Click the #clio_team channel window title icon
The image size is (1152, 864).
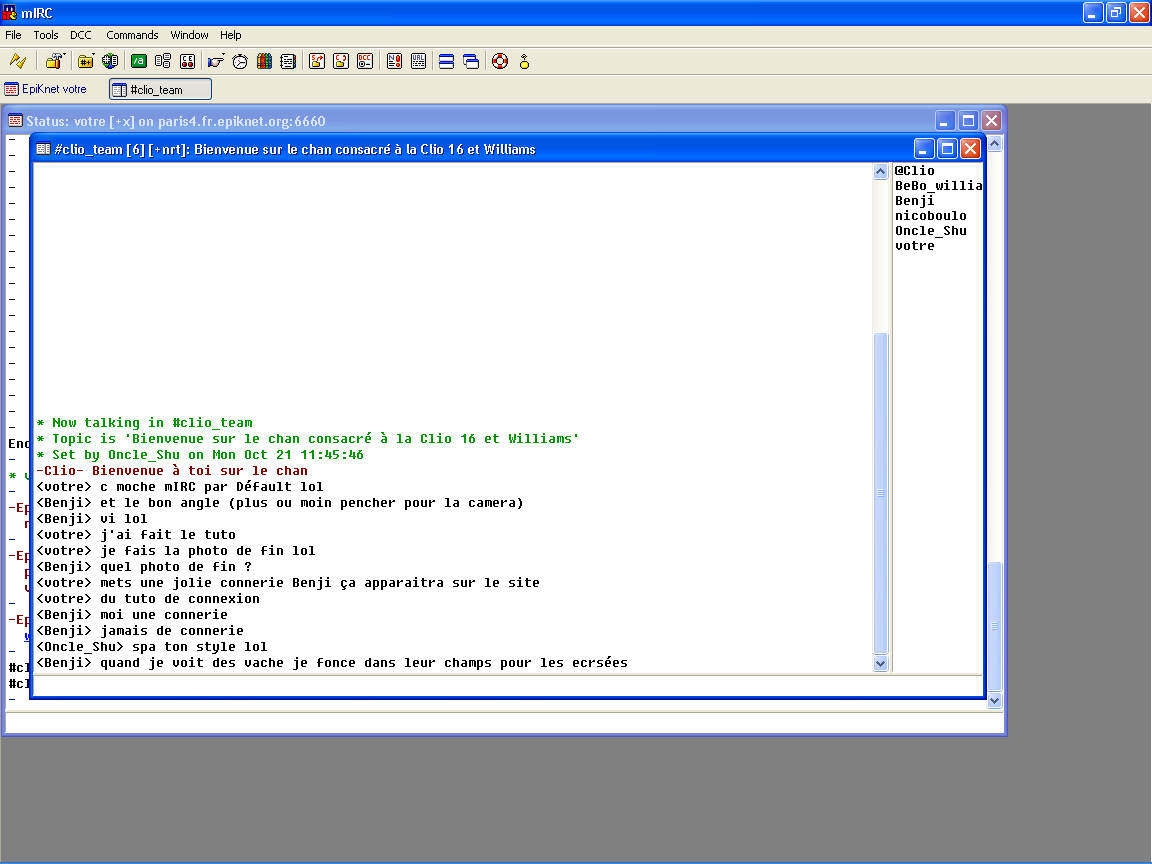click(43, 149)
